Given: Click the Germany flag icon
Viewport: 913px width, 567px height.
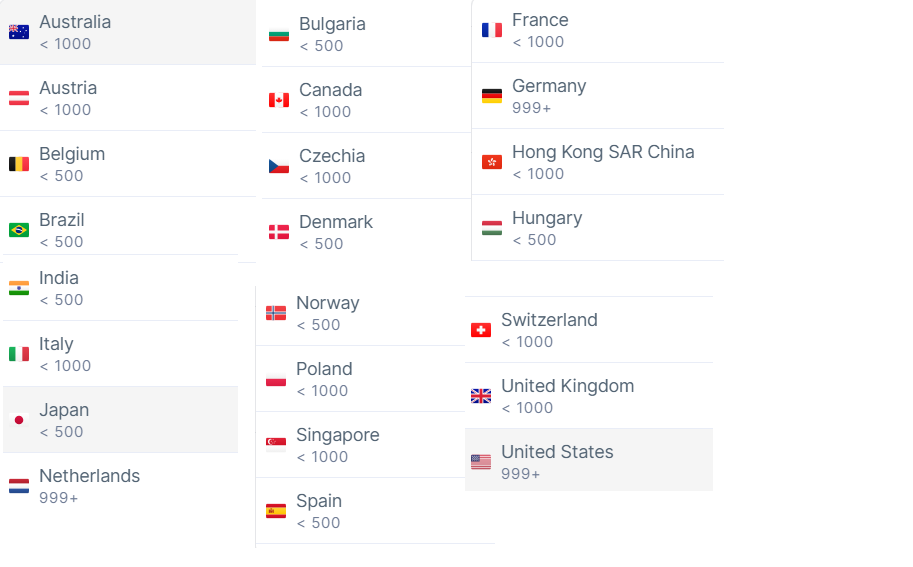Looking at the screenshot, I should point(491,96).
